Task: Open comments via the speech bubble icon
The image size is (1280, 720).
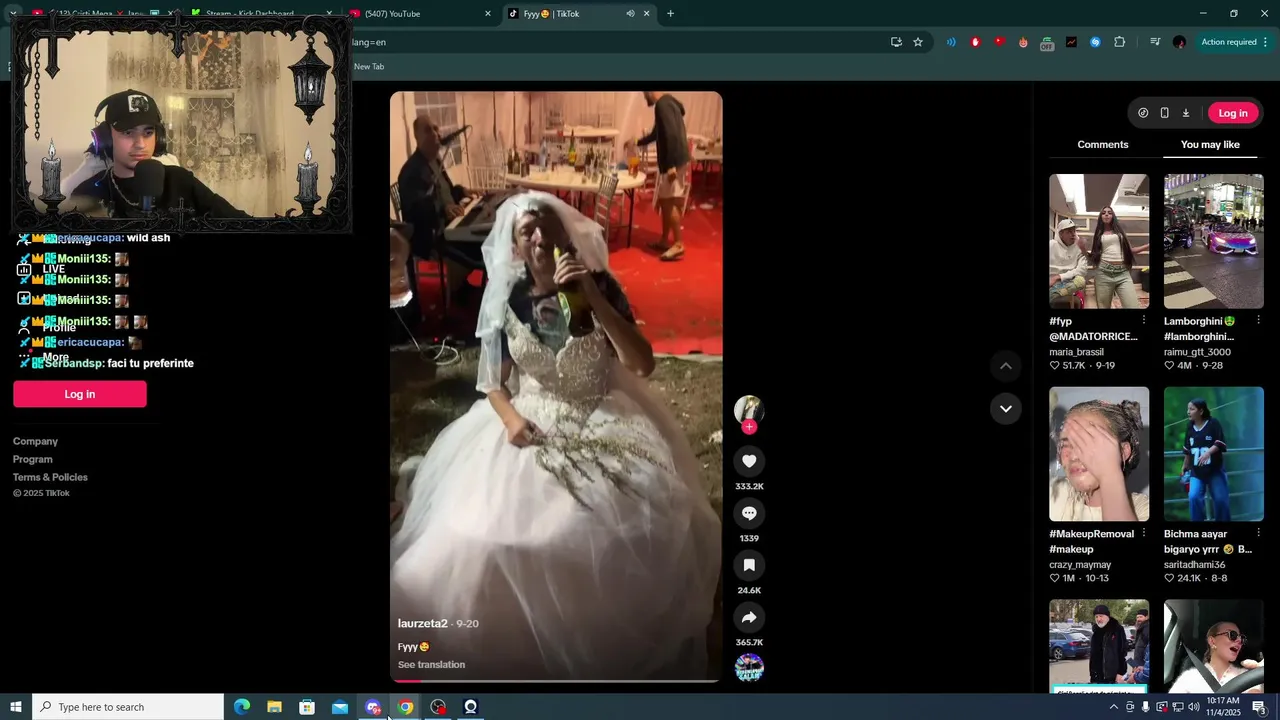Action: point(749,513)
